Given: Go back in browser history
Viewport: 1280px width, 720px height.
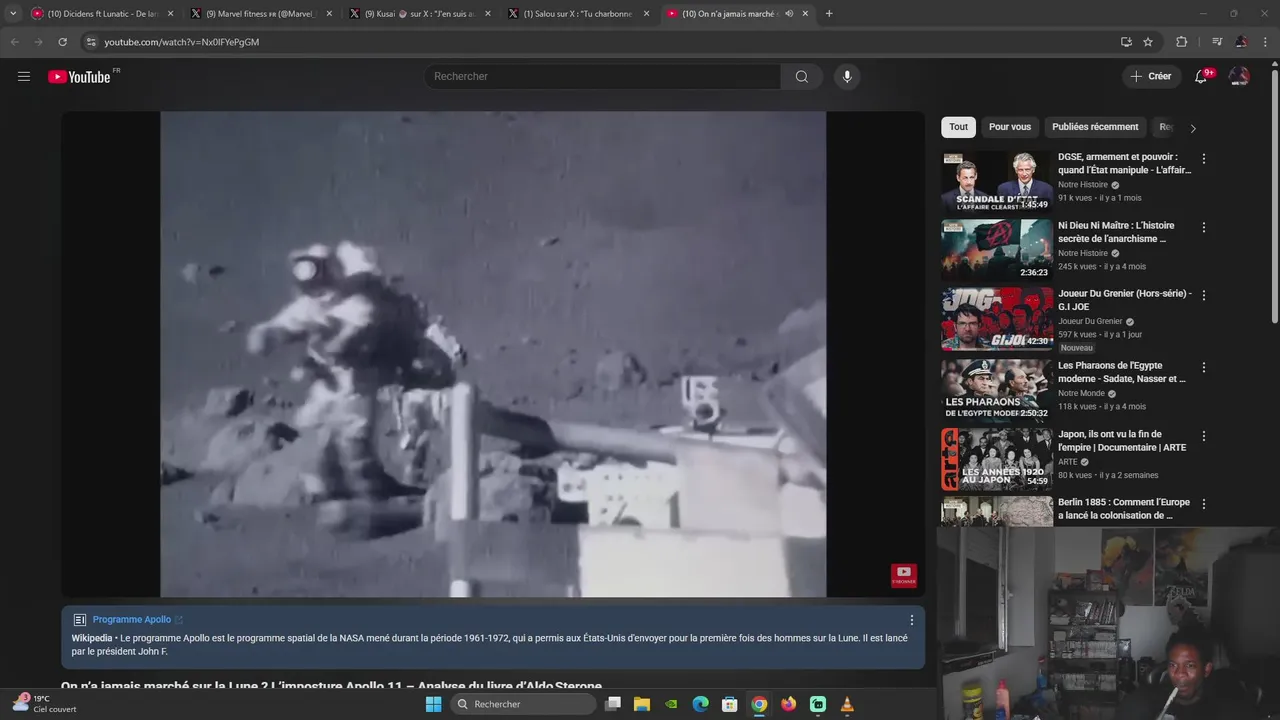Looking at the screenshot, I should [x=14, y=42].
